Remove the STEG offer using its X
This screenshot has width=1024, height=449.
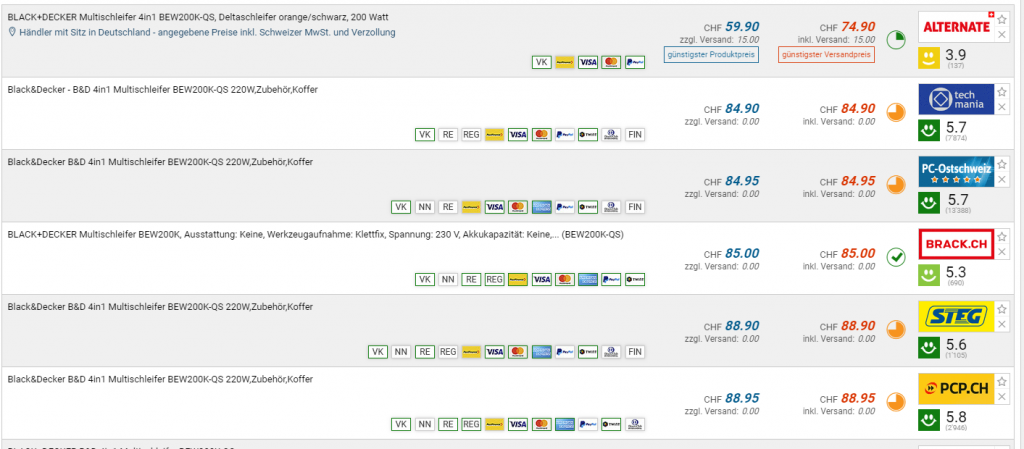pyautogui.click(x=1002, y=324)
